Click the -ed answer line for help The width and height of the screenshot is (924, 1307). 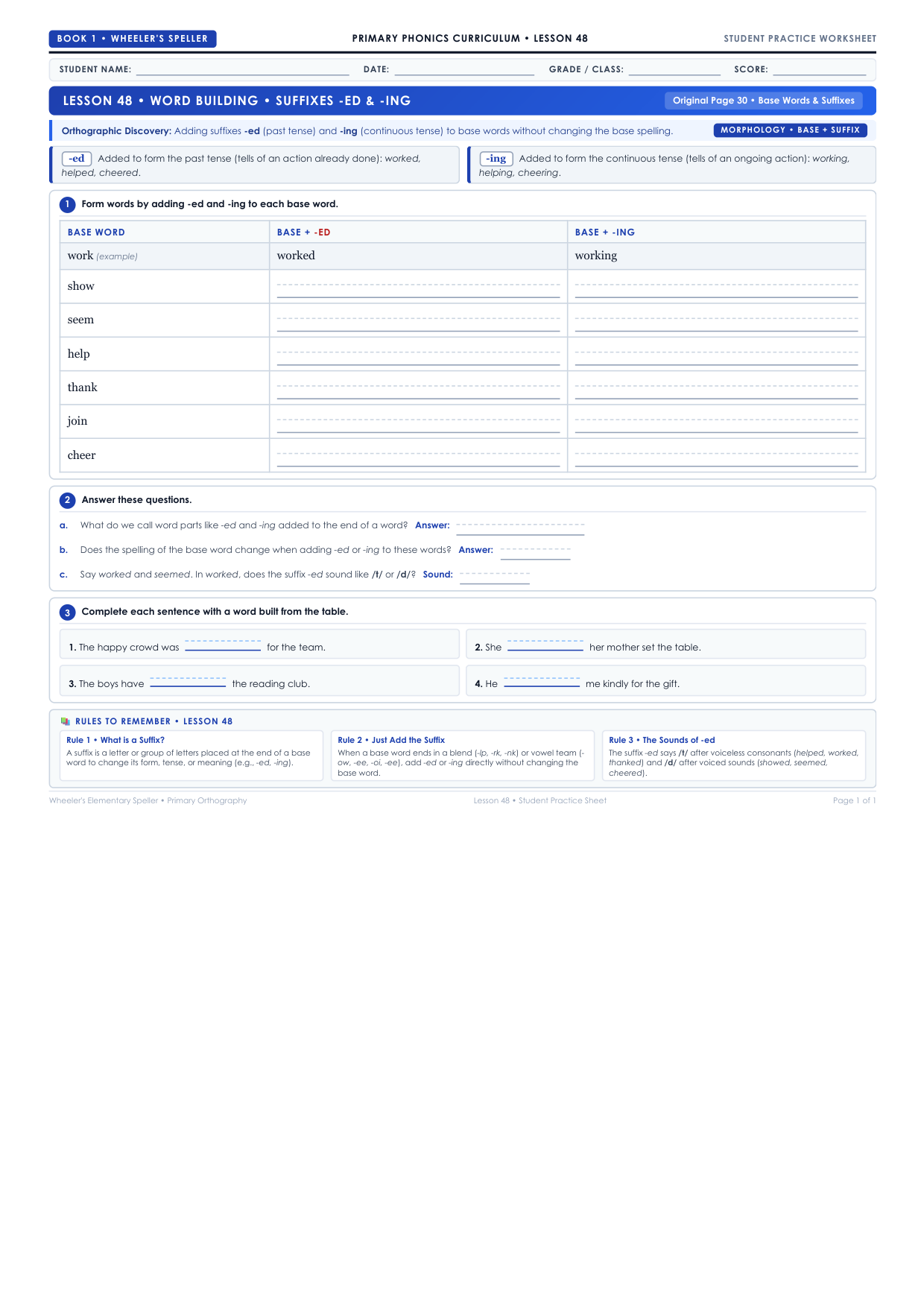point(418,358)
